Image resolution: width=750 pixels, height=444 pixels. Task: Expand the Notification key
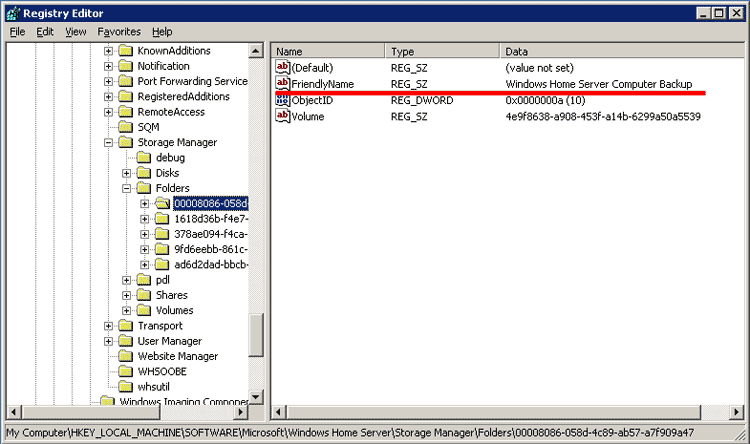click(x=109, y=66)
